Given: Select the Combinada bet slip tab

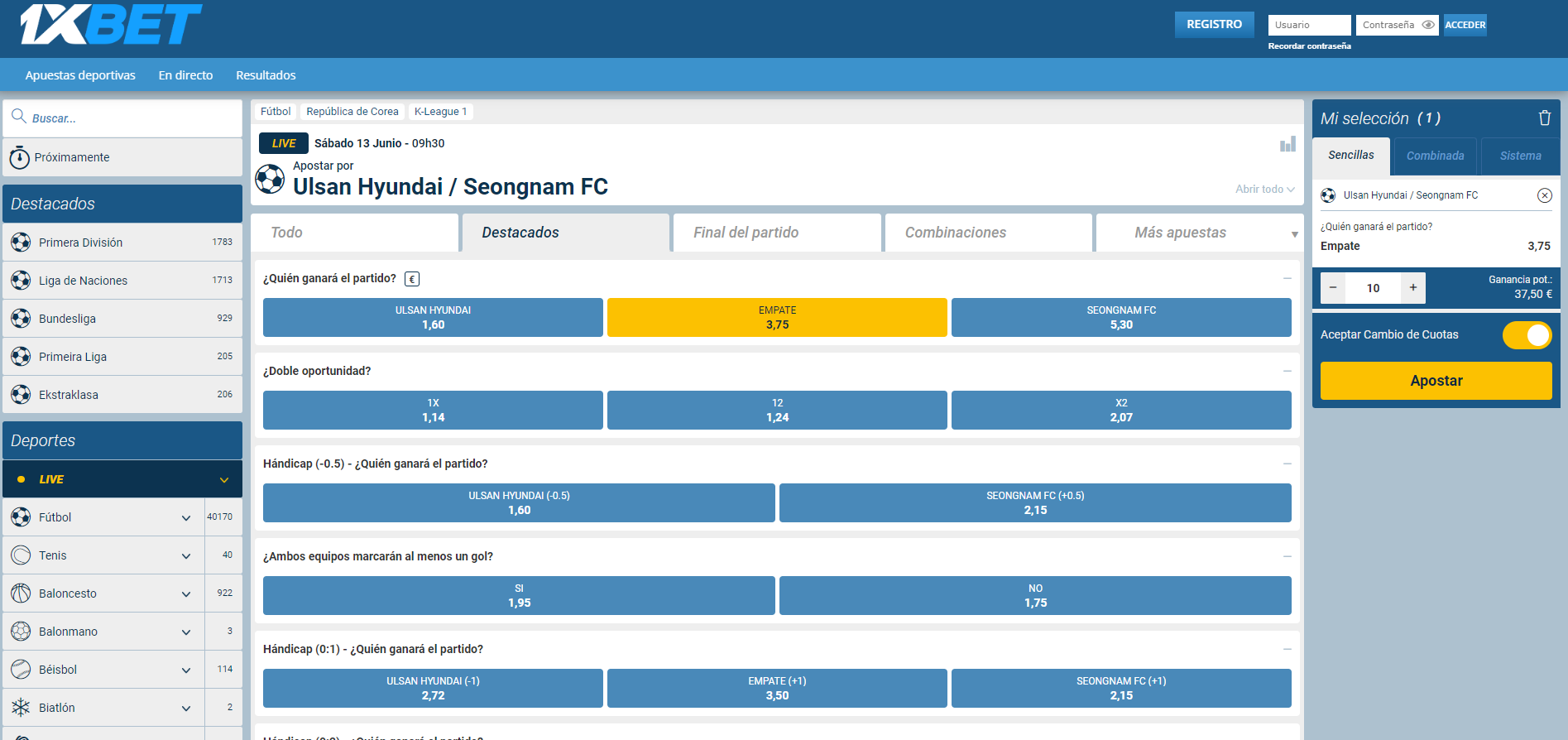Looking at the screenshot, I should [1436, 156].
